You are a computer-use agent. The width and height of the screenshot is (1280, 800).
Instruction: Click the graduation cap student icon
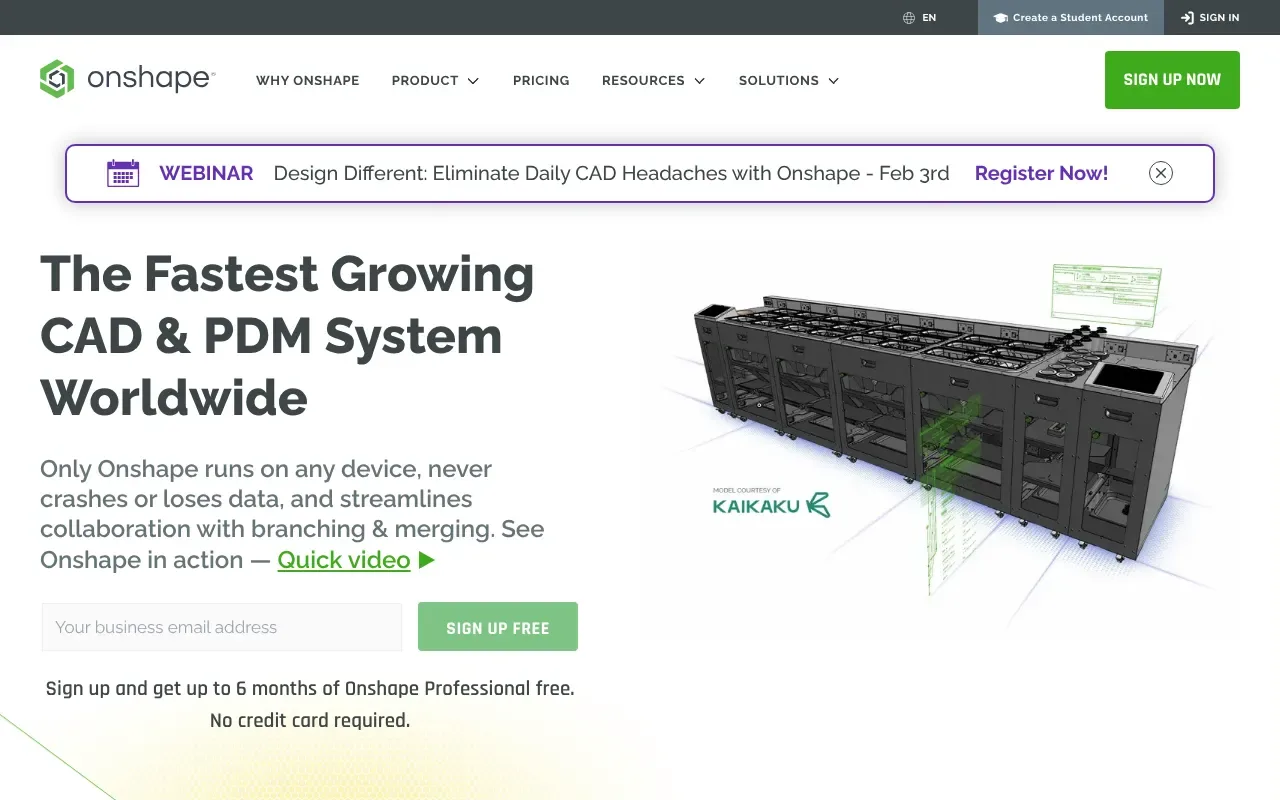point(1000,18)
